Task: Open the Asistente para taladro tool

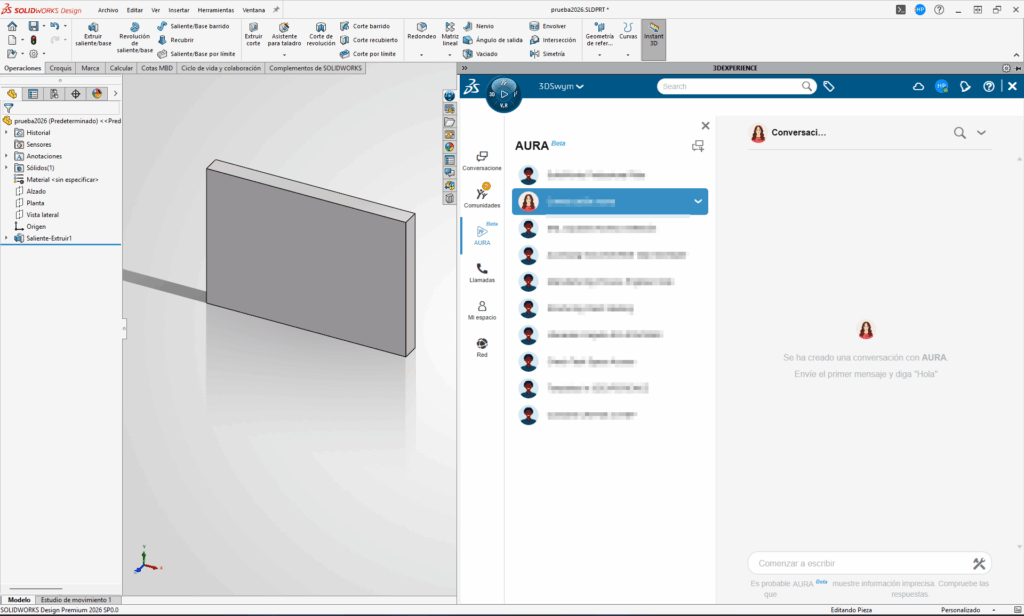Action: [x=284, y=34]
